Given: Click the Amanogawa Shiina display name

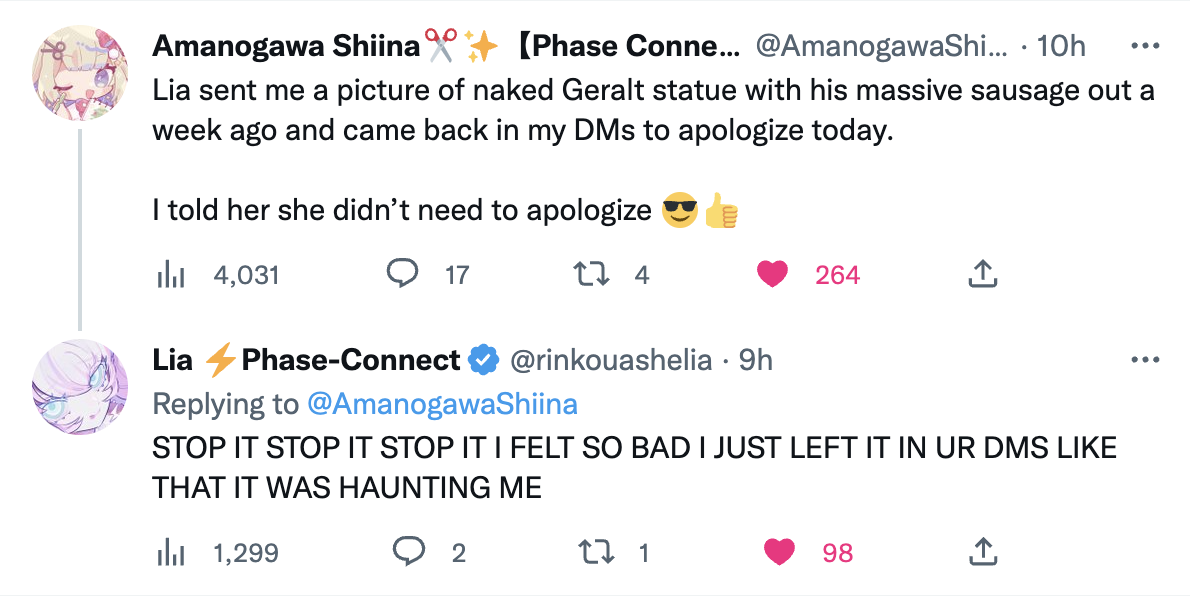Looking at the screenshot, I should [x=285, y=46].
